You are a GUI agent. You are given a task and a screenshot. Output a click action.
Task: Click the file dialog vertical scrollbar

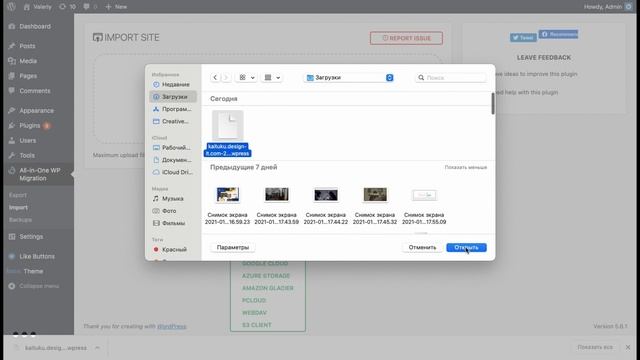click(493, 104)
